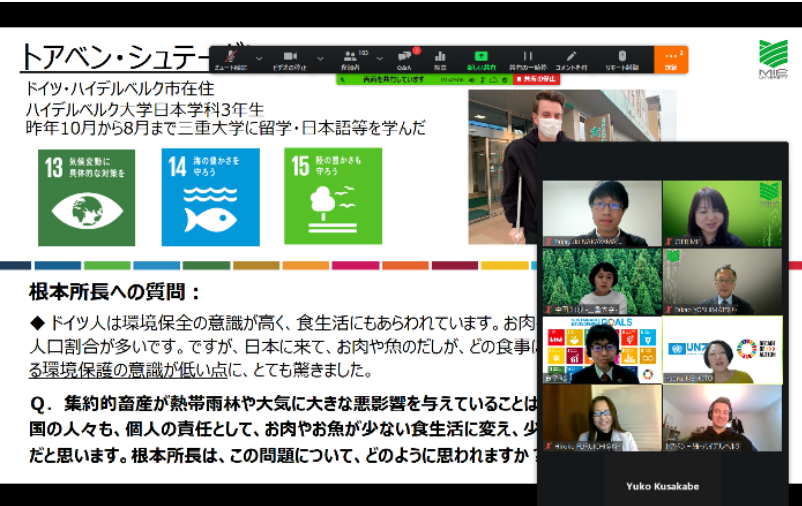Open audio options arrow beside microphone
802x506 pixels.
pos(259,59)
